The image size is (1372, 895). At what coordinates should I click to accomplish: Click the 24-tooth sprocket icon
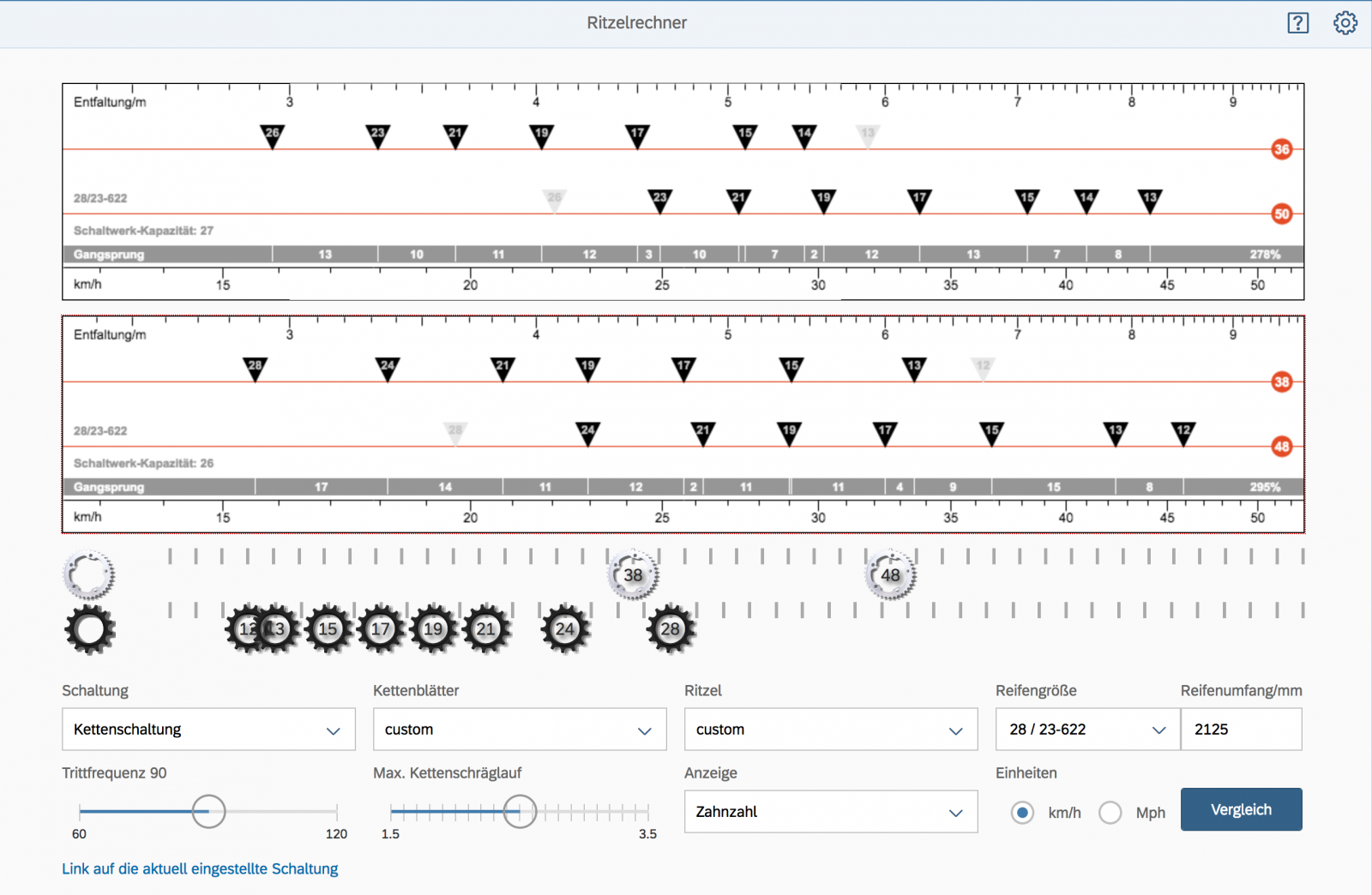[564, 629]
